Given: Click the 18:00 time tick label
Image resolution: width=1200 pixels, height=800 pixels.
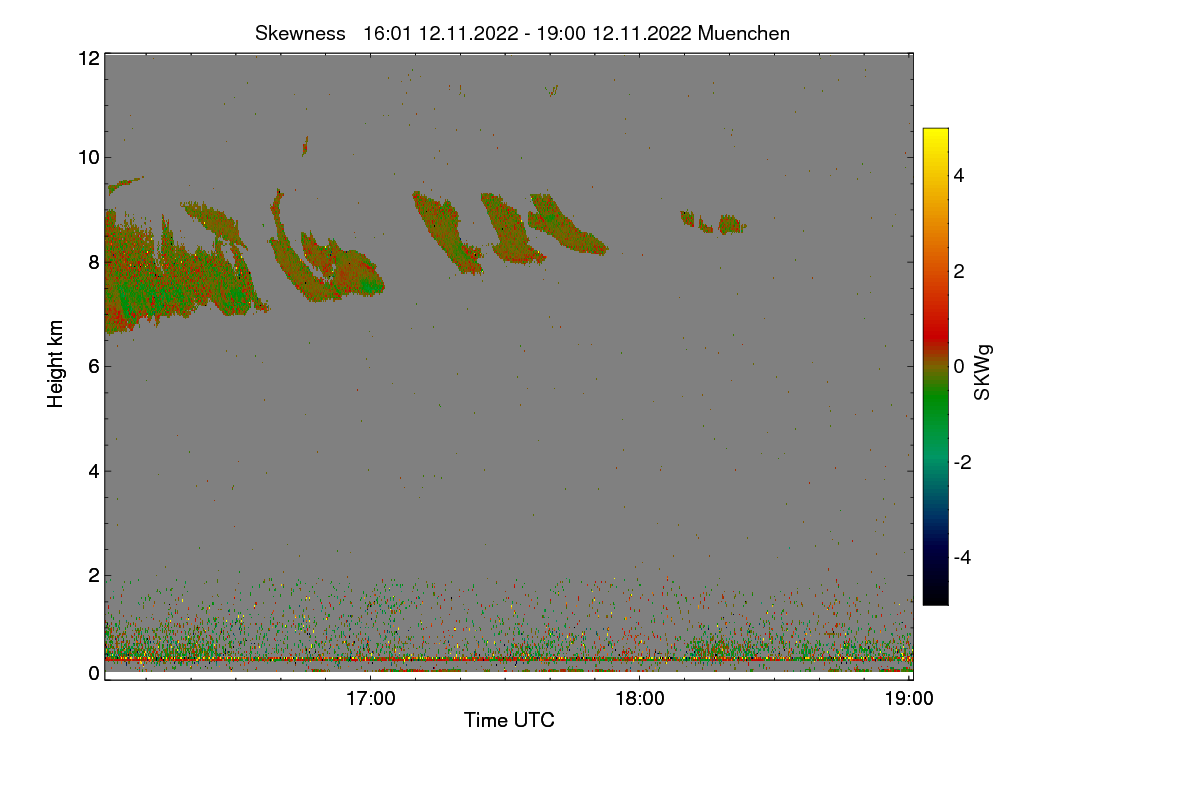Looking at the screenshot, I should tap(640, 699).
